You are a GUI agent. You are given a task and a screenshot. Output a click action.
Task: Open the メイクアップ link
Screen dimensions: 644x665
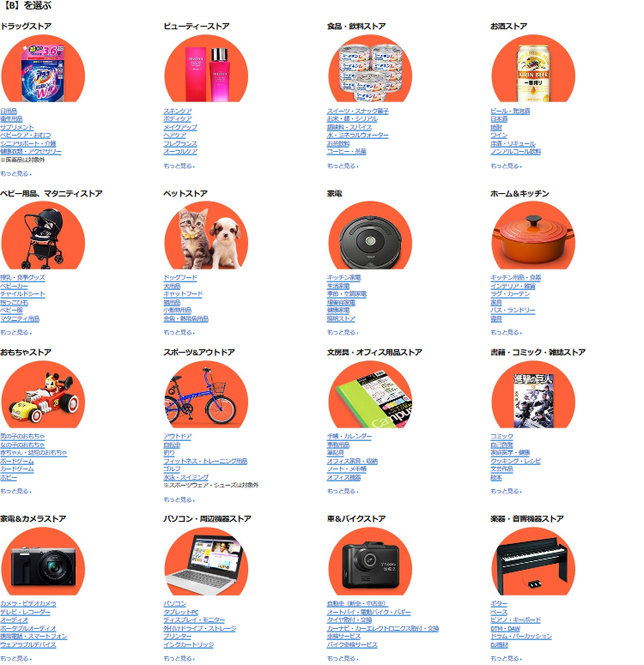(x=180, y=127)
